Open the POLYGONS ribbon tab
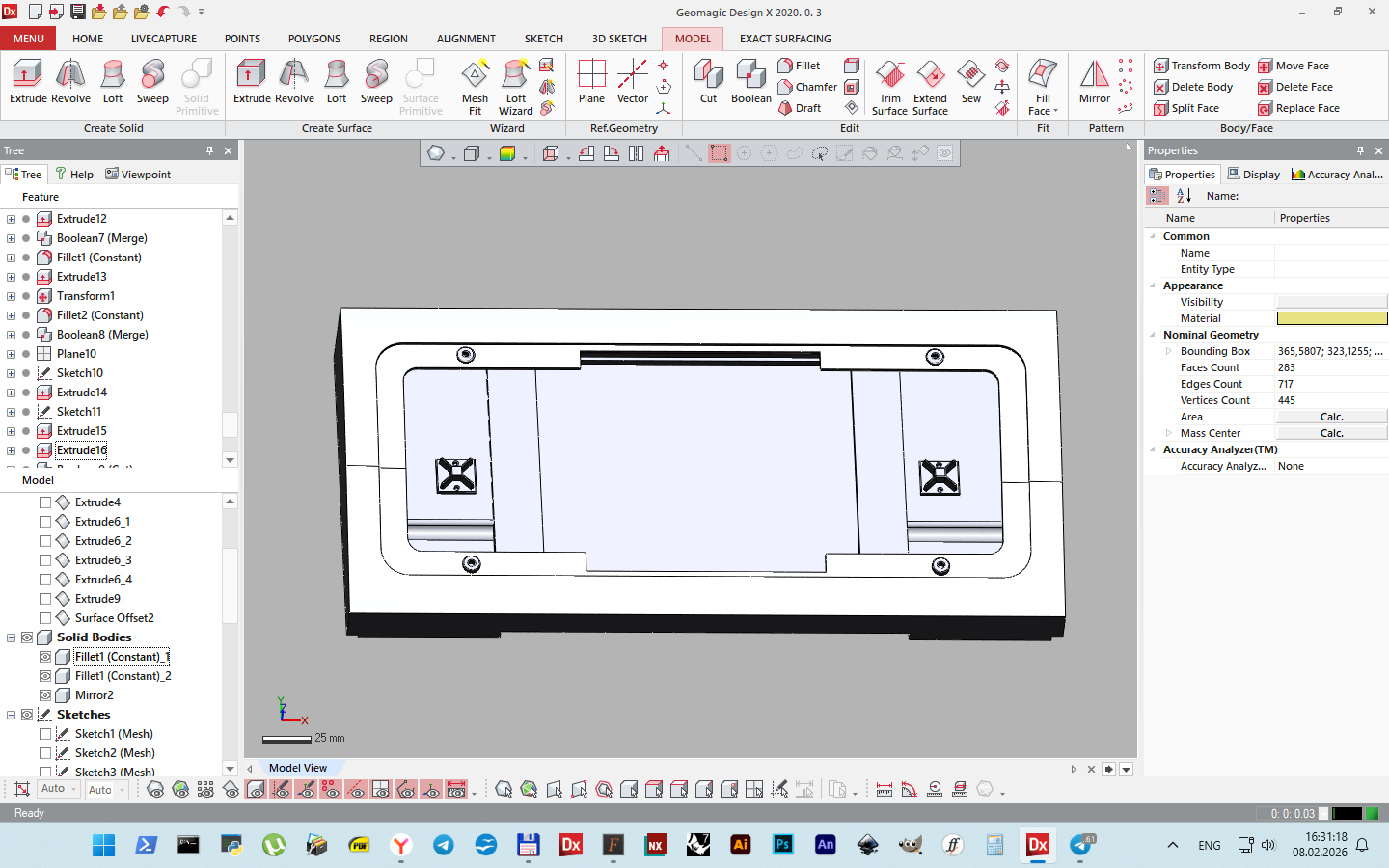Screen dimensions: 1389x868 pos(314,39)
